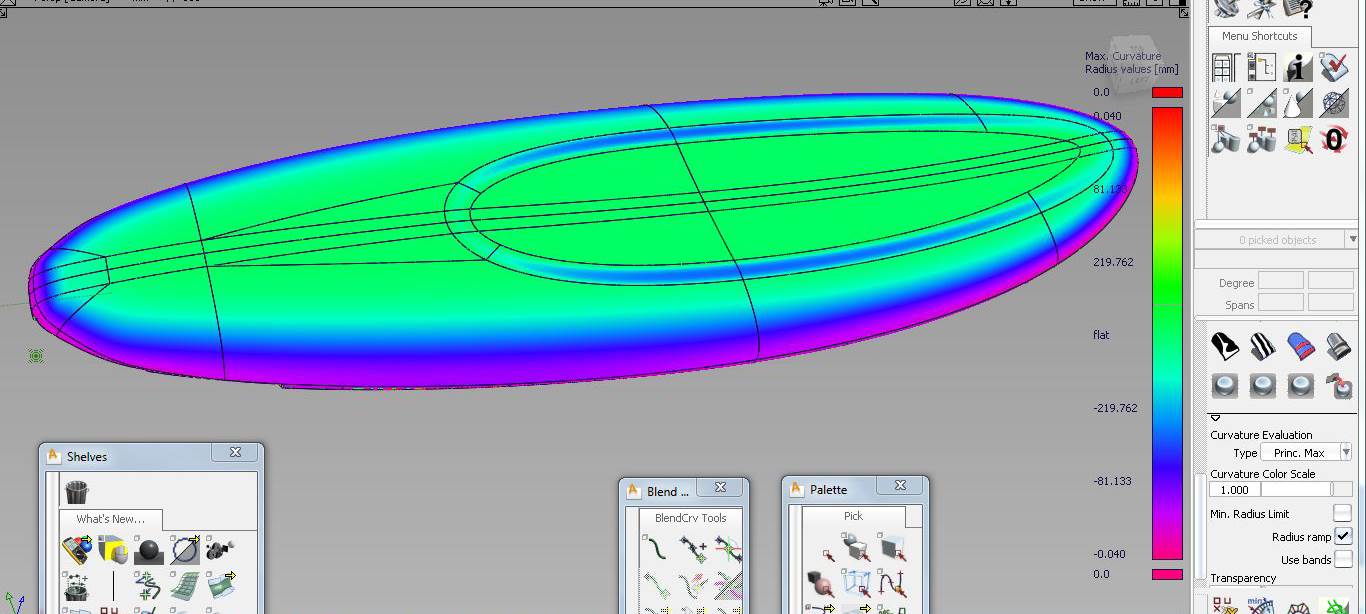
Task: Enable the Use bands checkbox
Action: click(x=1342, y=559)
